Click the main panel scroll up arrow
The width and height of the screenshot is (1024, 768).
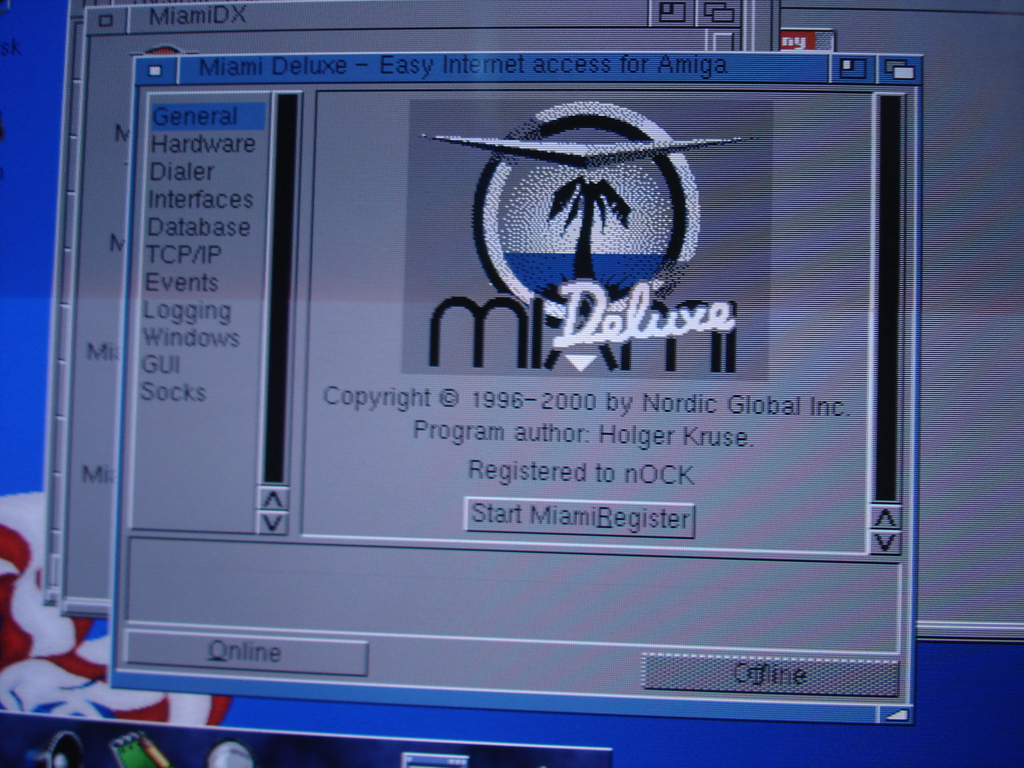click(886, 519)
